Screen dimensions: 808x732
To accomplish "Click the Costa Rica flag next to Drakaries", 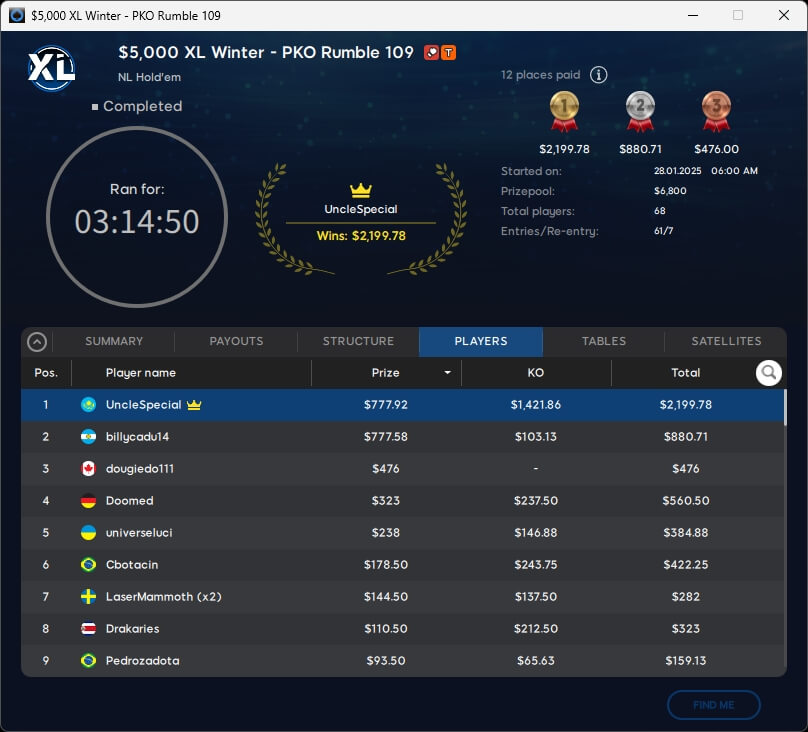I will (x=89, y=628).
